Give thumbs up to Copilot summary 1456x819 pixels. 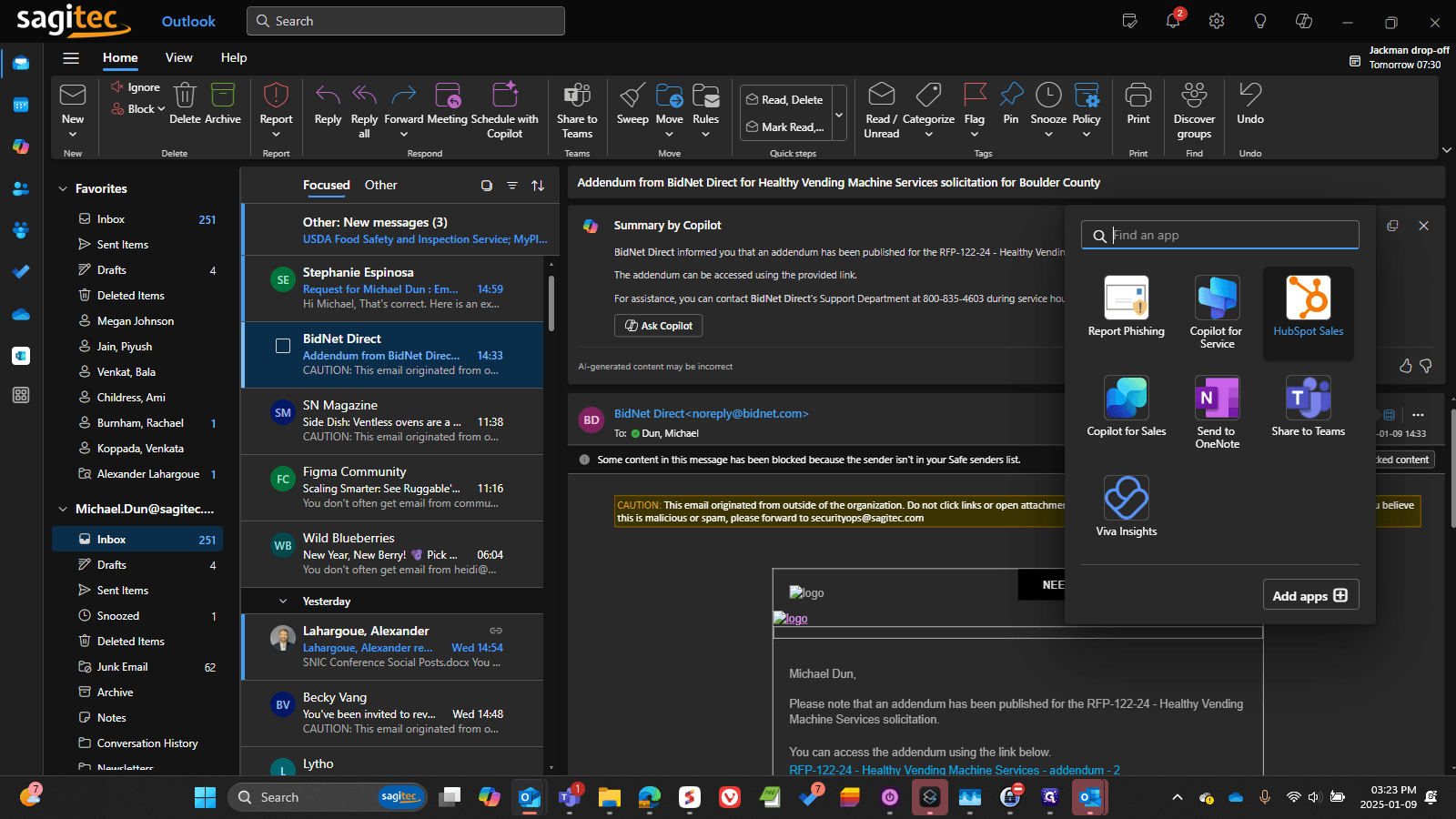point(1405,366)
